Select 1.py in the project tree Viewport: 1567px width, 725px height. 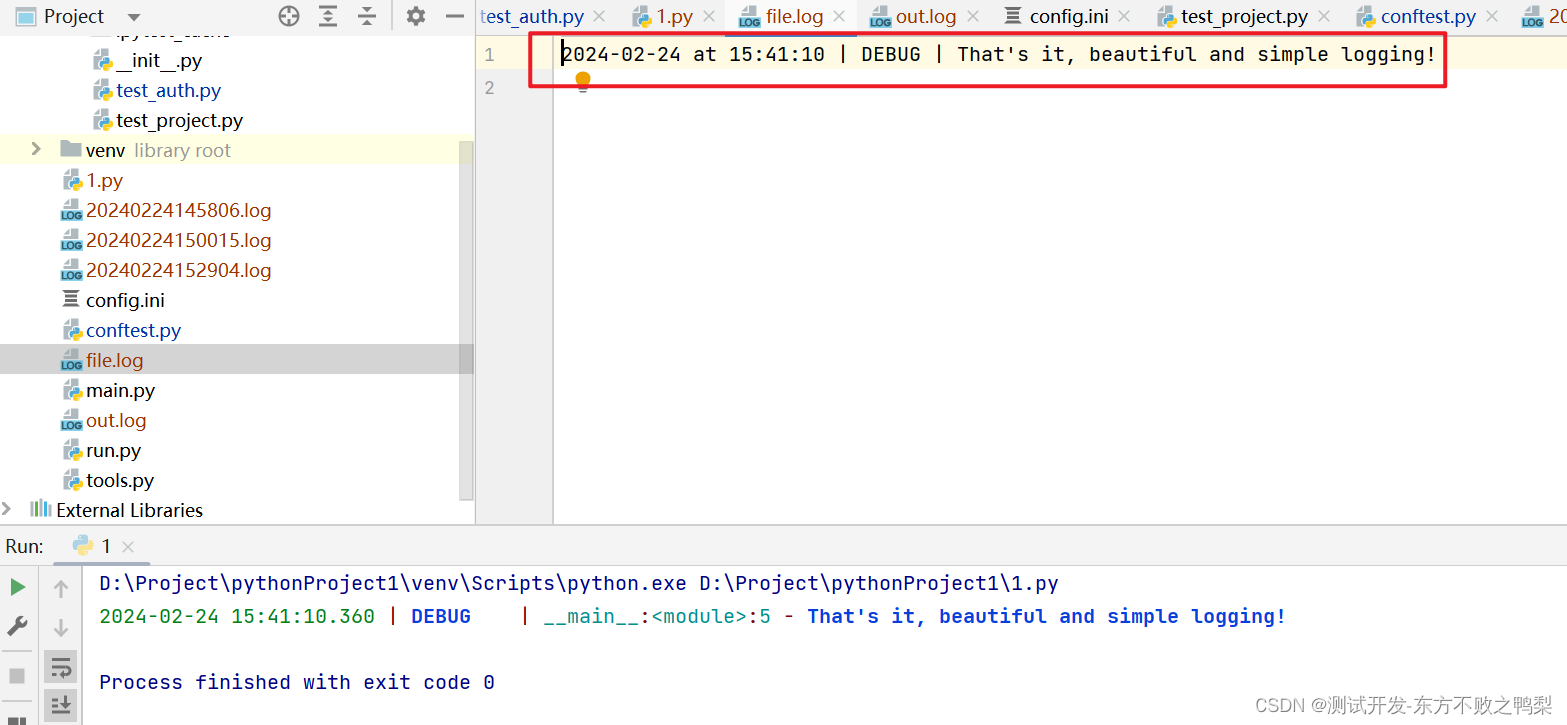coord(93,180)
